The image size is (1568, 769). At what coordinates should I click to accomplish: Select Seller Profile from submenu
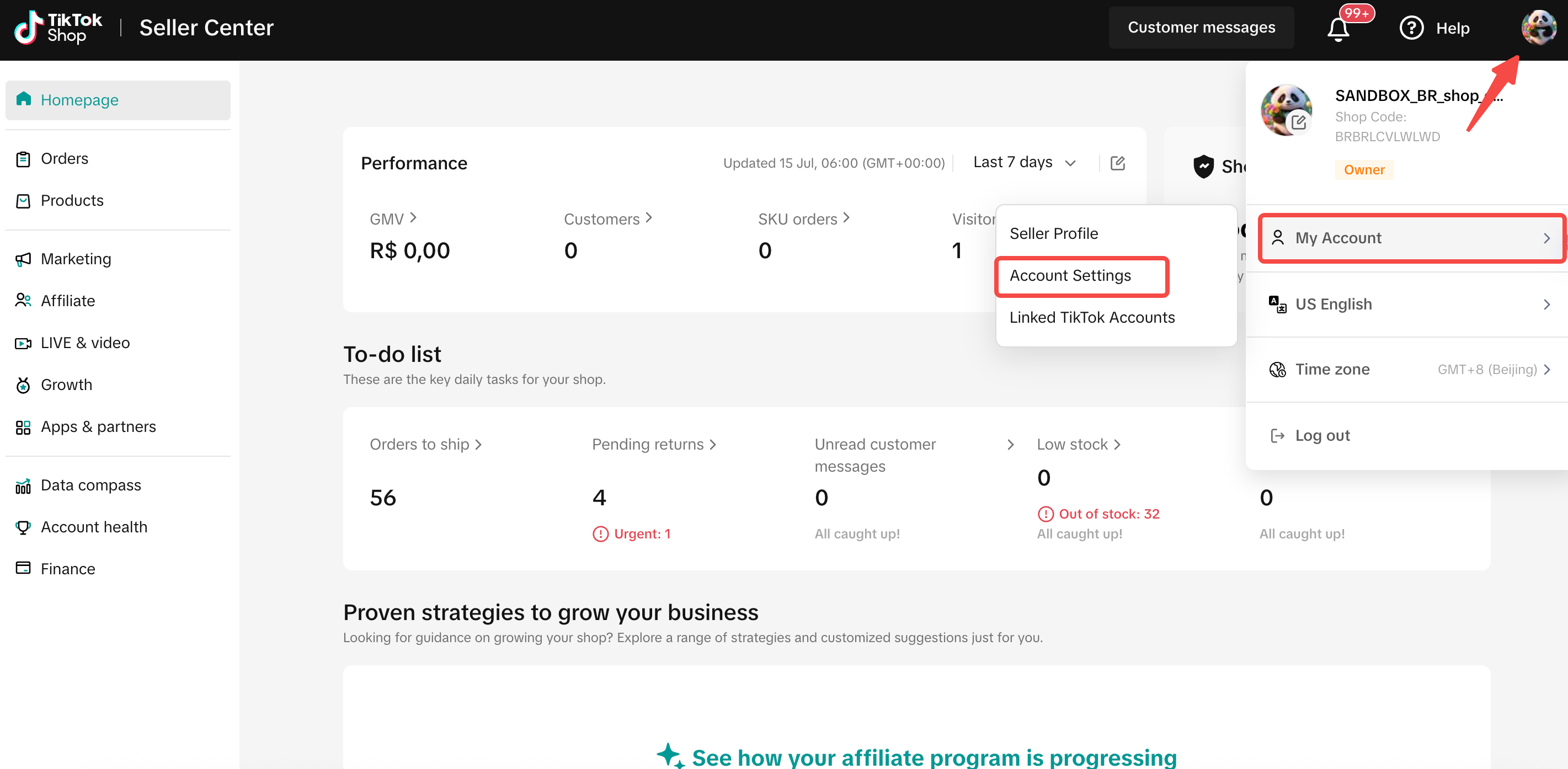[1054, 233]
